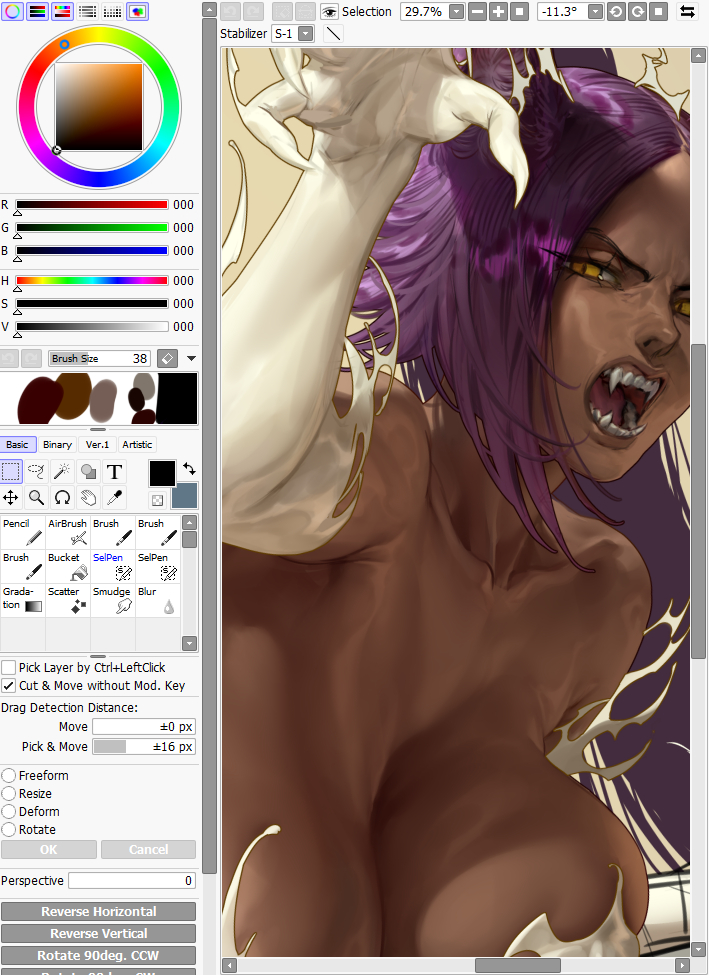
Task: Select the Magic Wand tool
Action: (62, 471)
